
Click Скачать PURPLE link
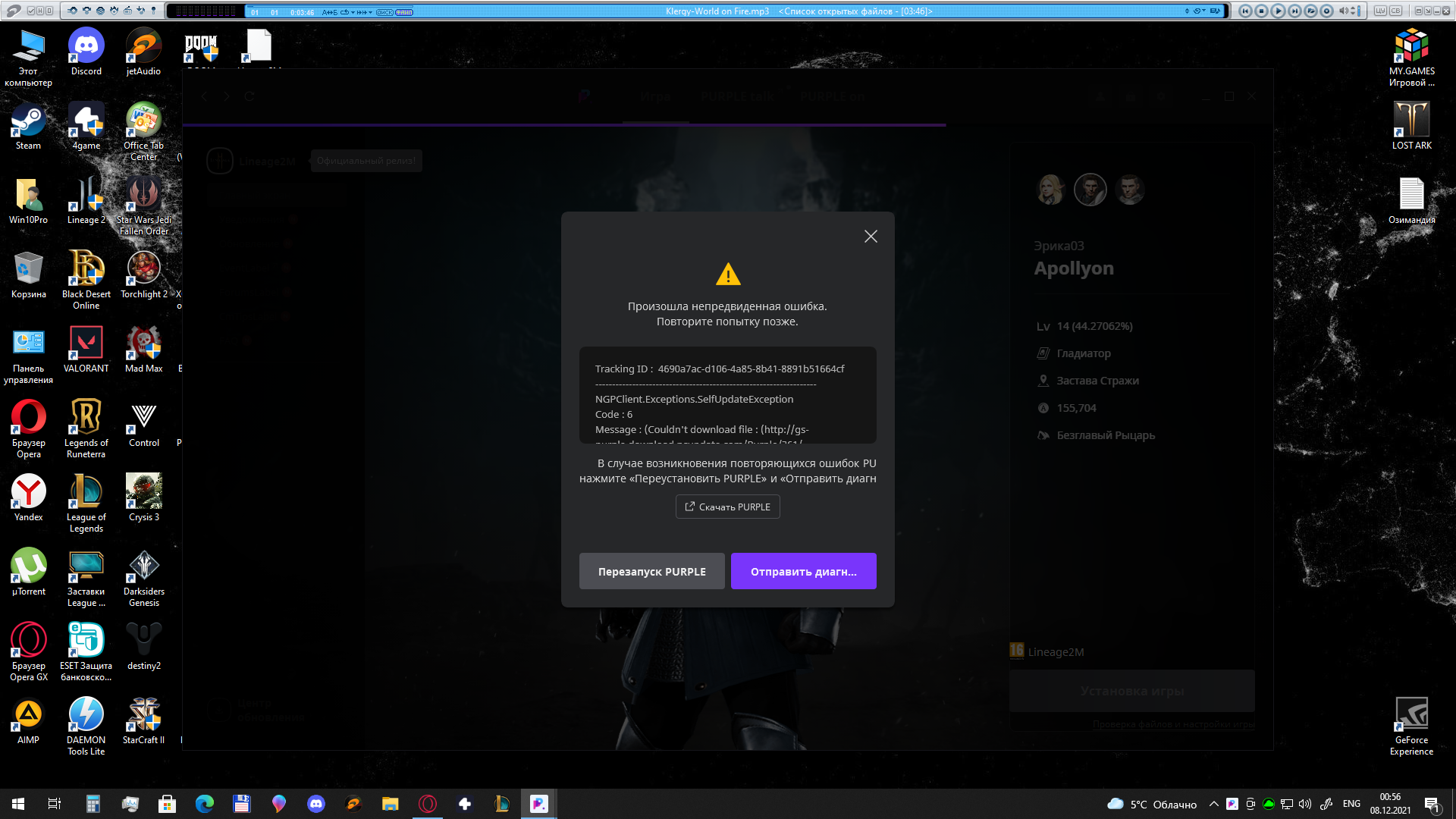point(728,506)
